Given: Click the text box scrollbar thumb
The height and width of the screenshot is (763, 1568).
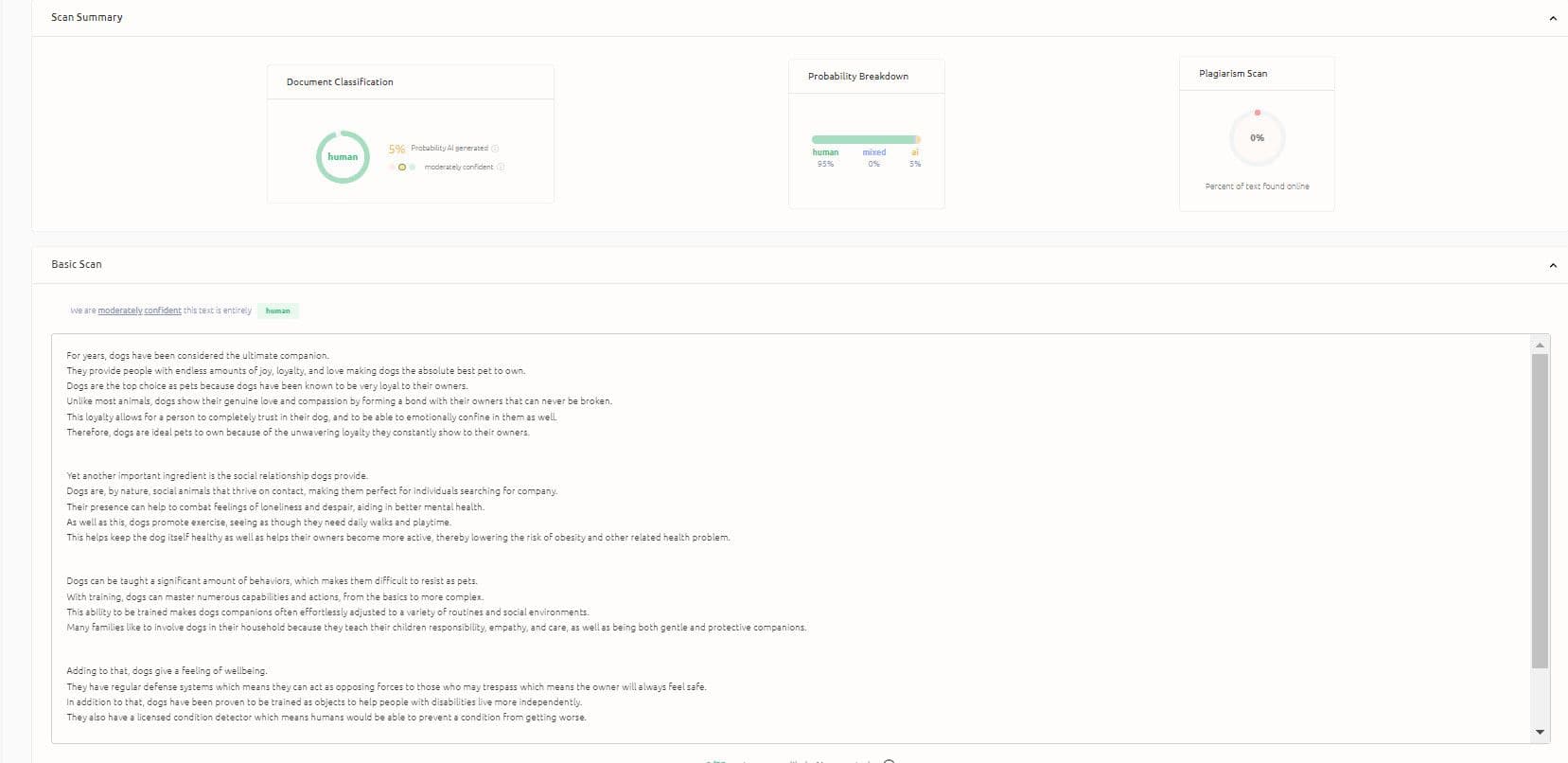Looking at the screenshot, I should [1540, 511].
